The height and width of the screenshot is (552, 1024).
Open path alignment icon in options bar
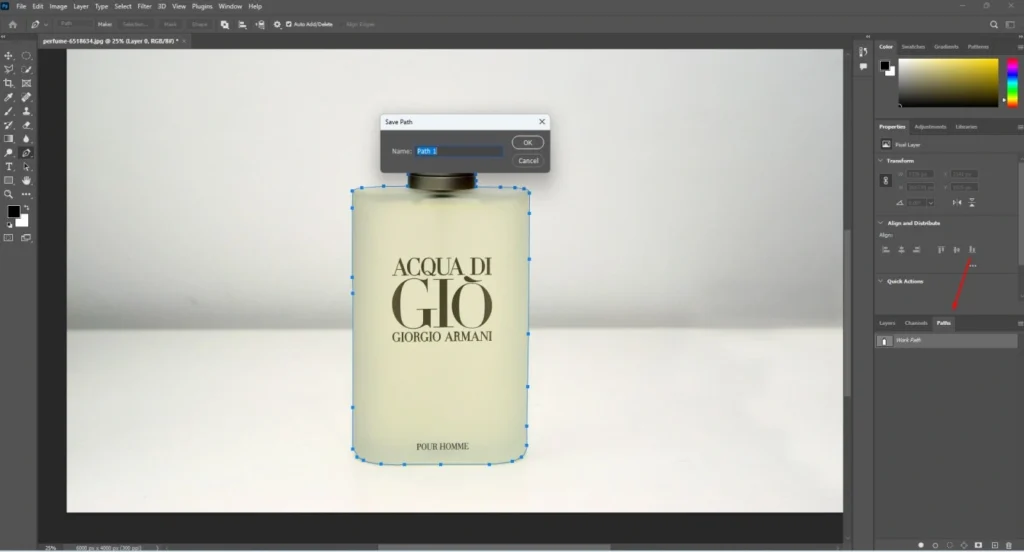click(242, 24)
